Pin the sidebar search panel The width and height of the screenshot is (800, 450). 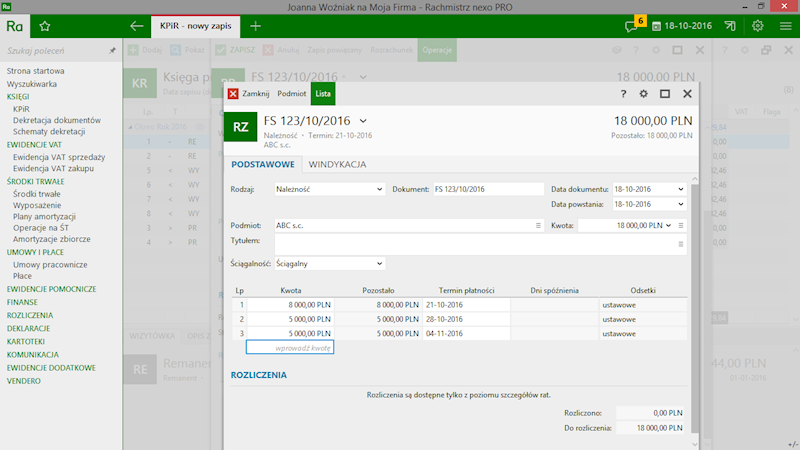pyautogui.click(x=112, y=51)
